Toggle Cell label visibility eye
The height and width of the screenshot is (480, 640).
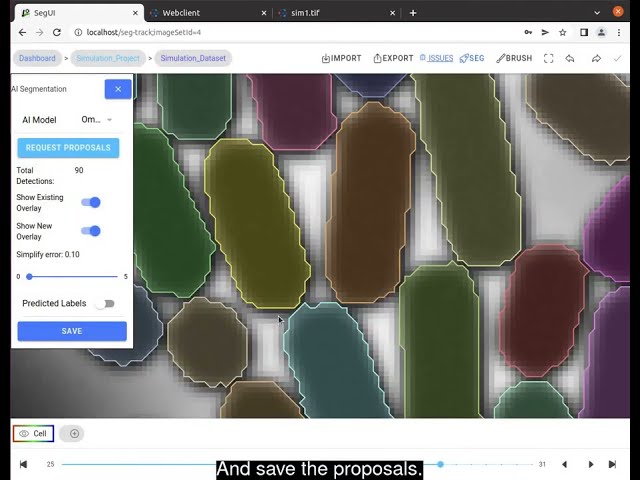click(24, 433)
